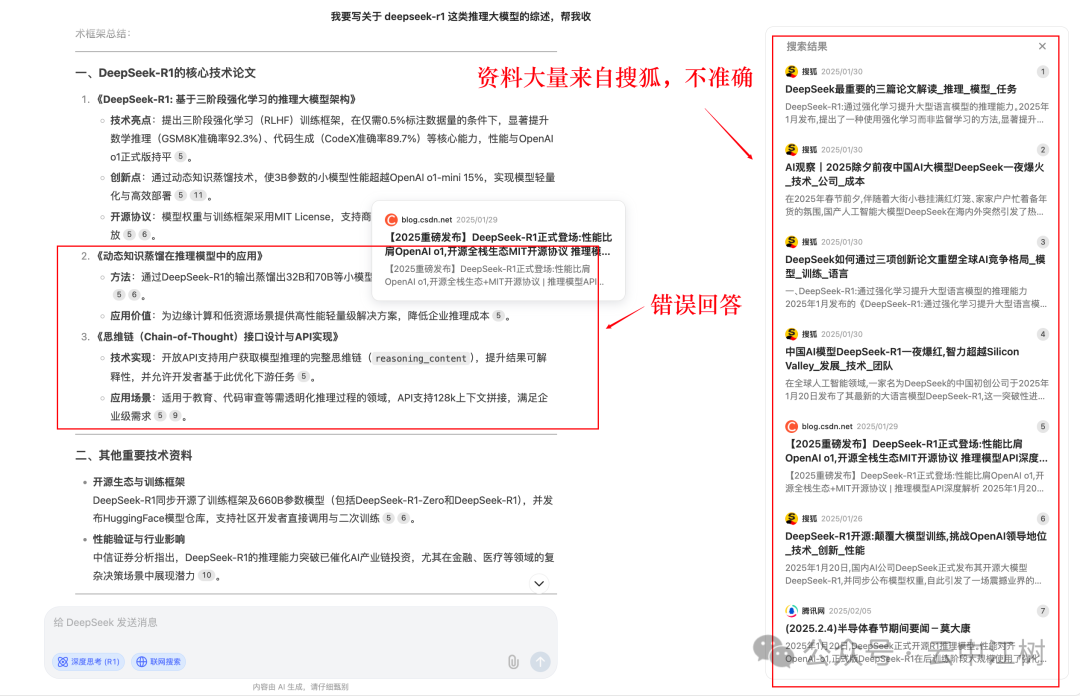Image resolution: width=1080 pixels, height=696 pixels.
Task: Click citation badge 5 after 降低企业推理成本
Action: 499,316
